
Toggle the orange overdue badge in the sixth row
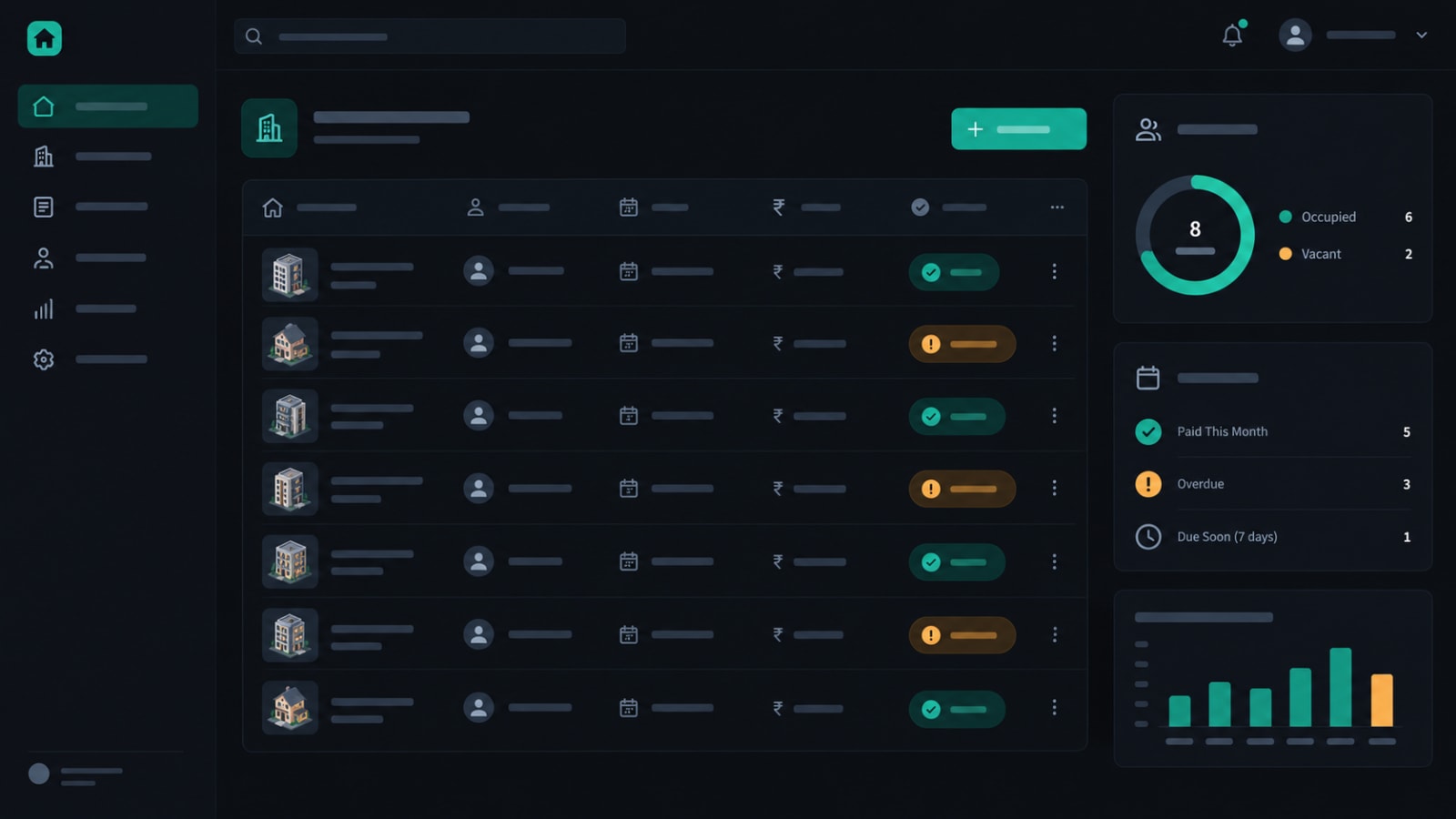(962, 635)
